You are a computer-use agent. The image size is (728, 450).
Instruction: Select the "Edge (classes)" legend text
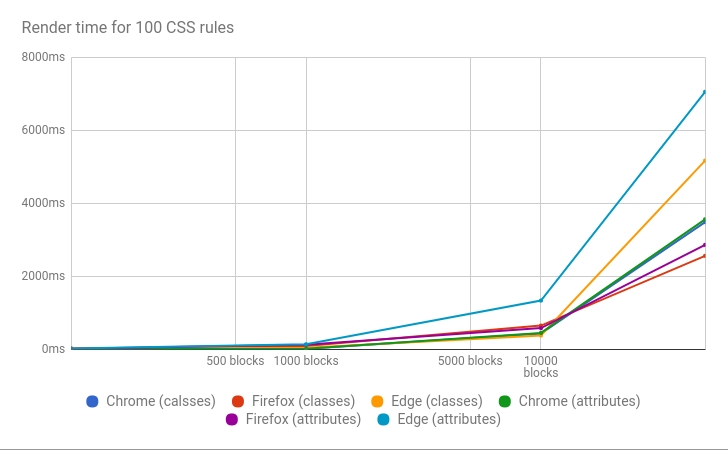(433, 401)
